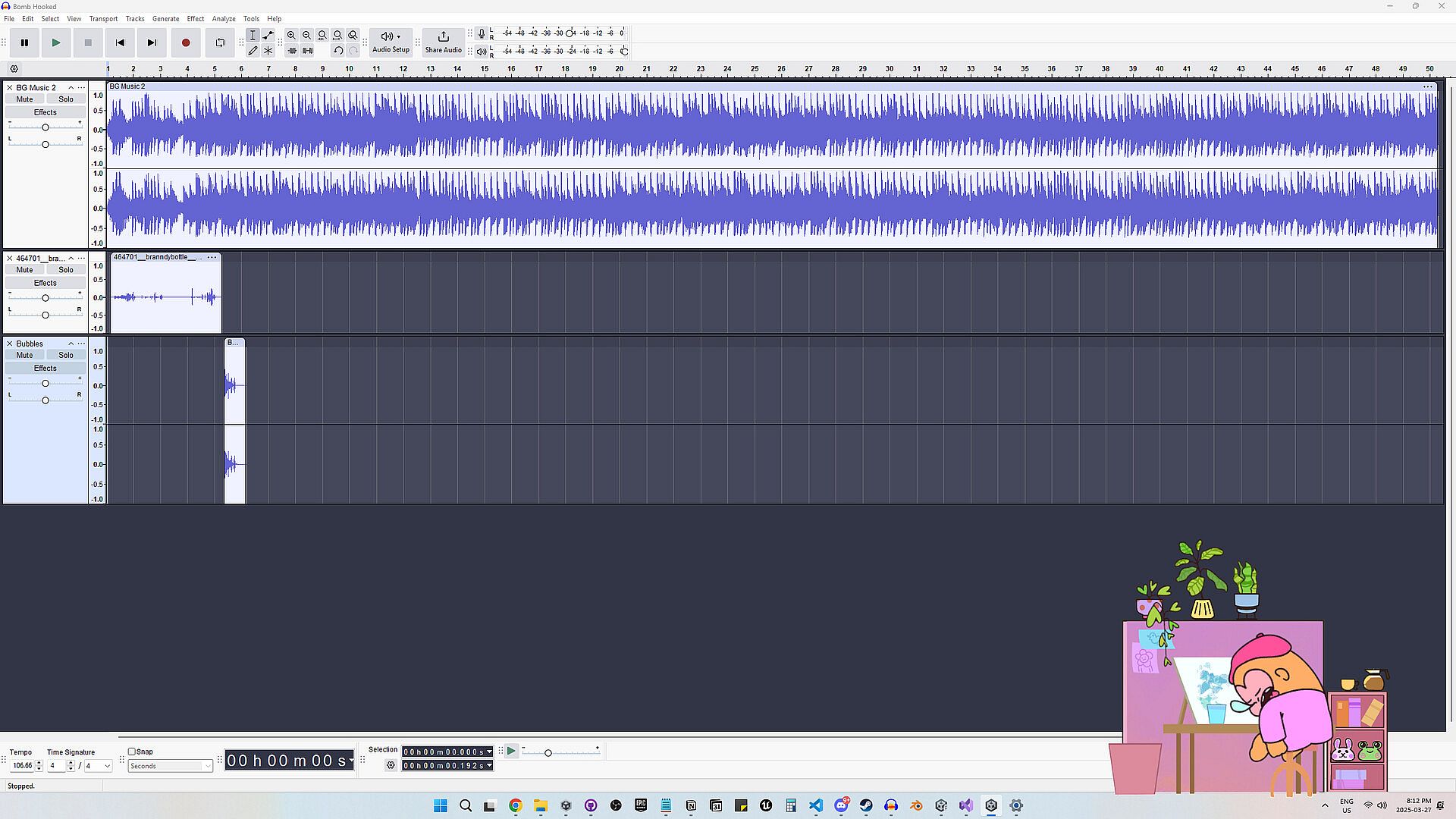Select the Envelope tool
Image resolution: width=1456 pixels, height=819 pixels.
click(268, 35)
